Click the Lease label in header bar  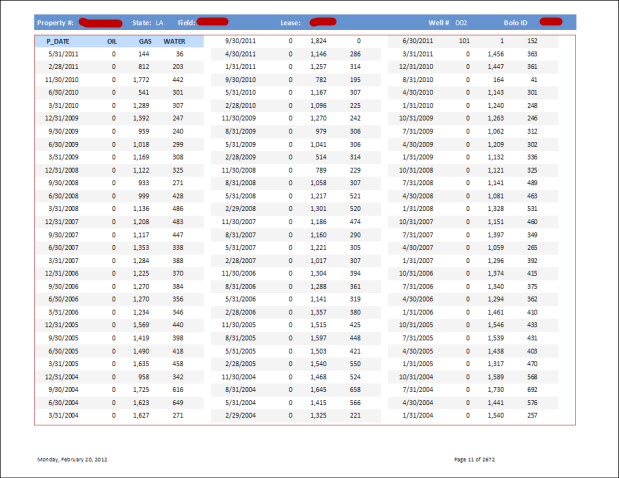pos(291,23)
